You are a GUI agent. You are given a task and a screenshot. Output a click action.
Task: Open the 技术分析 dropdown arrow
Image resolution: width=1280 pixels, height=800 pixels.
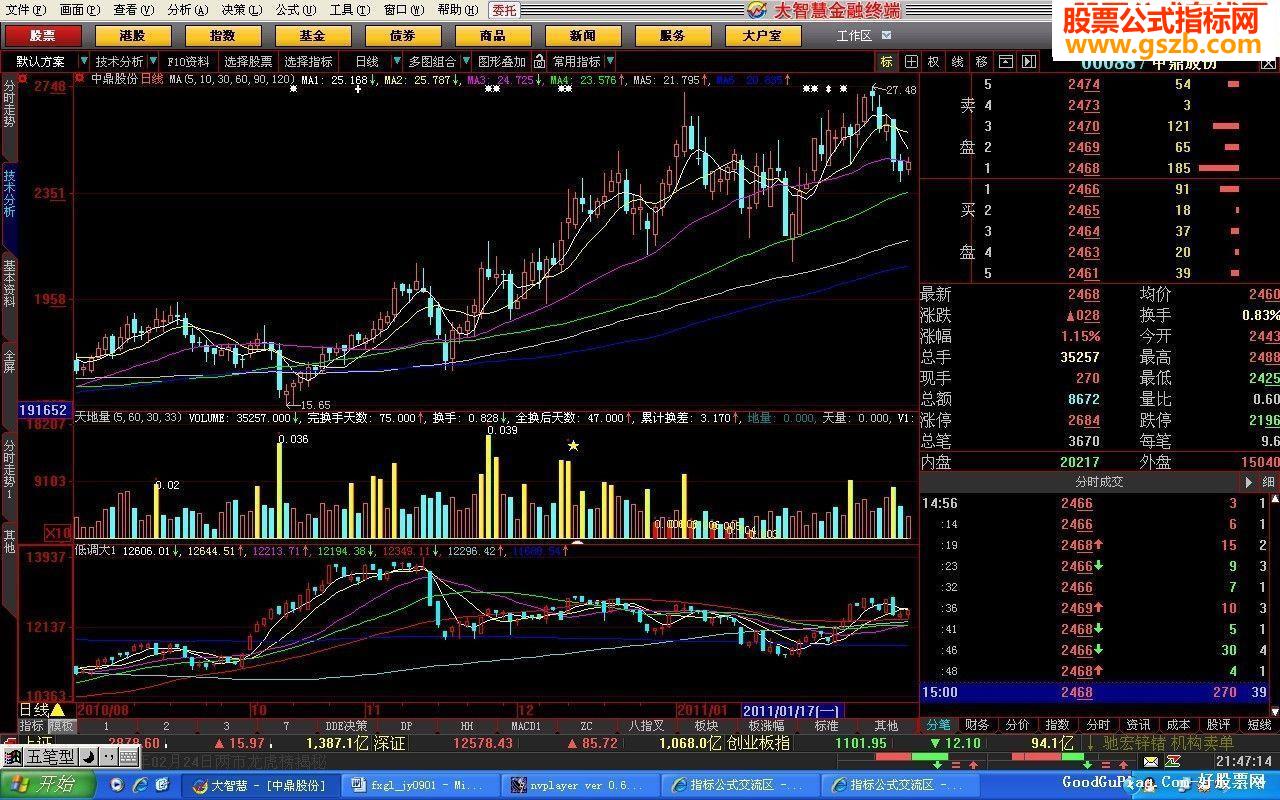pyautogui.click(x=153, y=61)
